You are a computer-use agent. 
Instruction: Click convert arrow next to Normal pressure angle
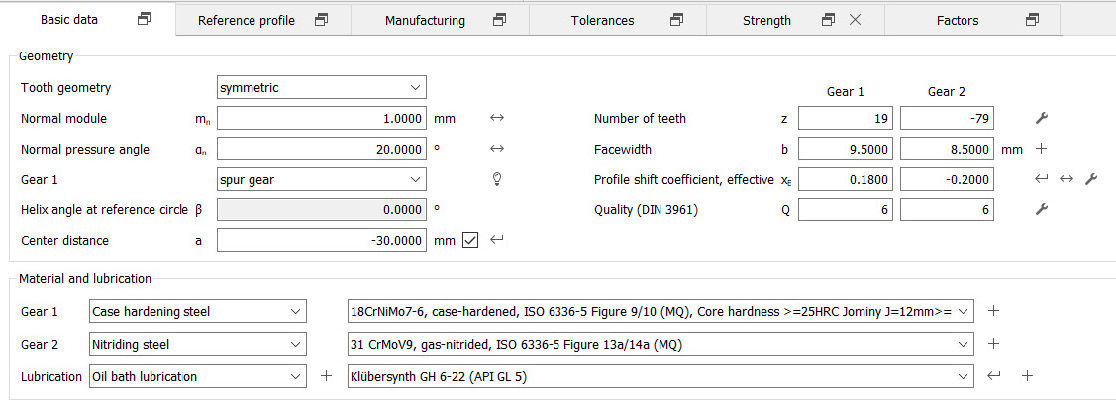[497, 149]
